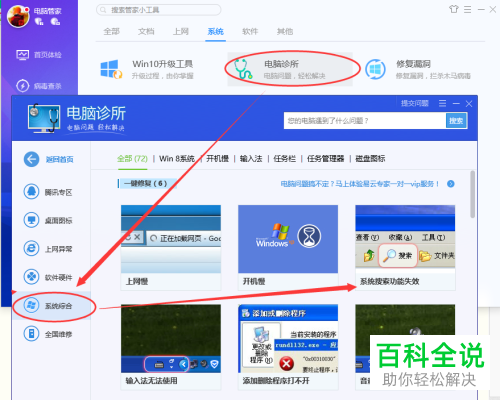Open the 电脑诊所 window menu icon
The width and height of the screenshot is (500, 400).
point(442,103)
